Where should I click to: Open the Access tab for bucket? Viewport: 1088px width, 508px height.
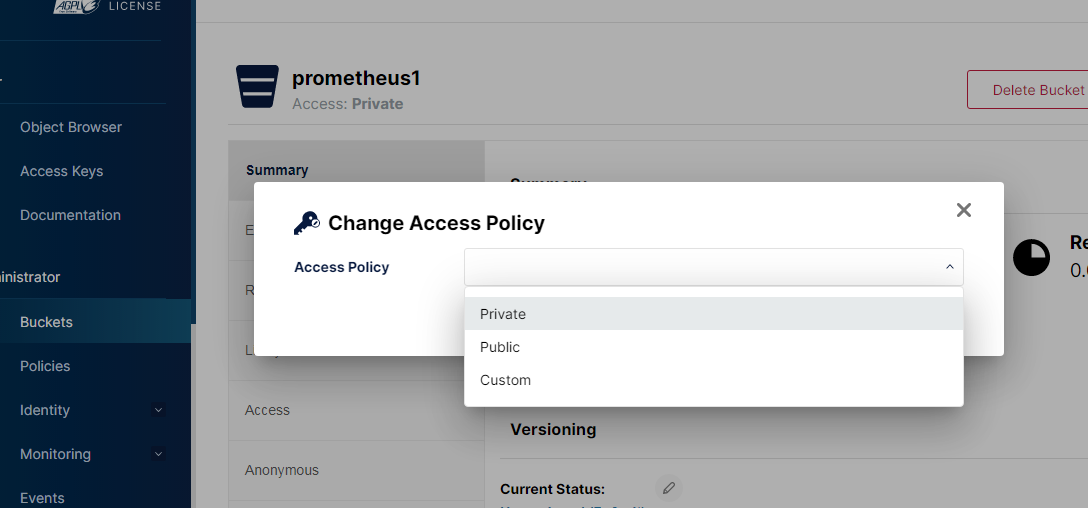(267, 410)
